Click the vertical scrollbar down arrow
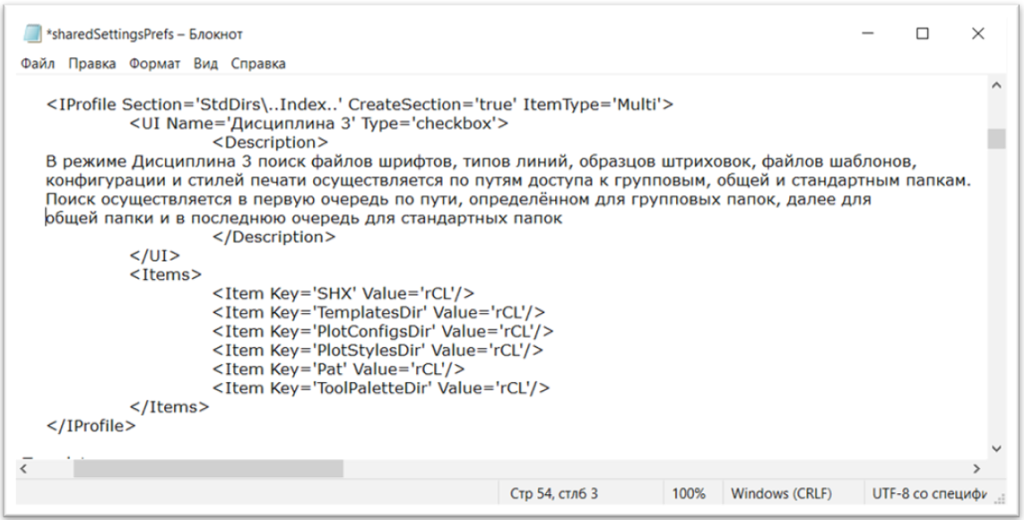 (997, 449)
